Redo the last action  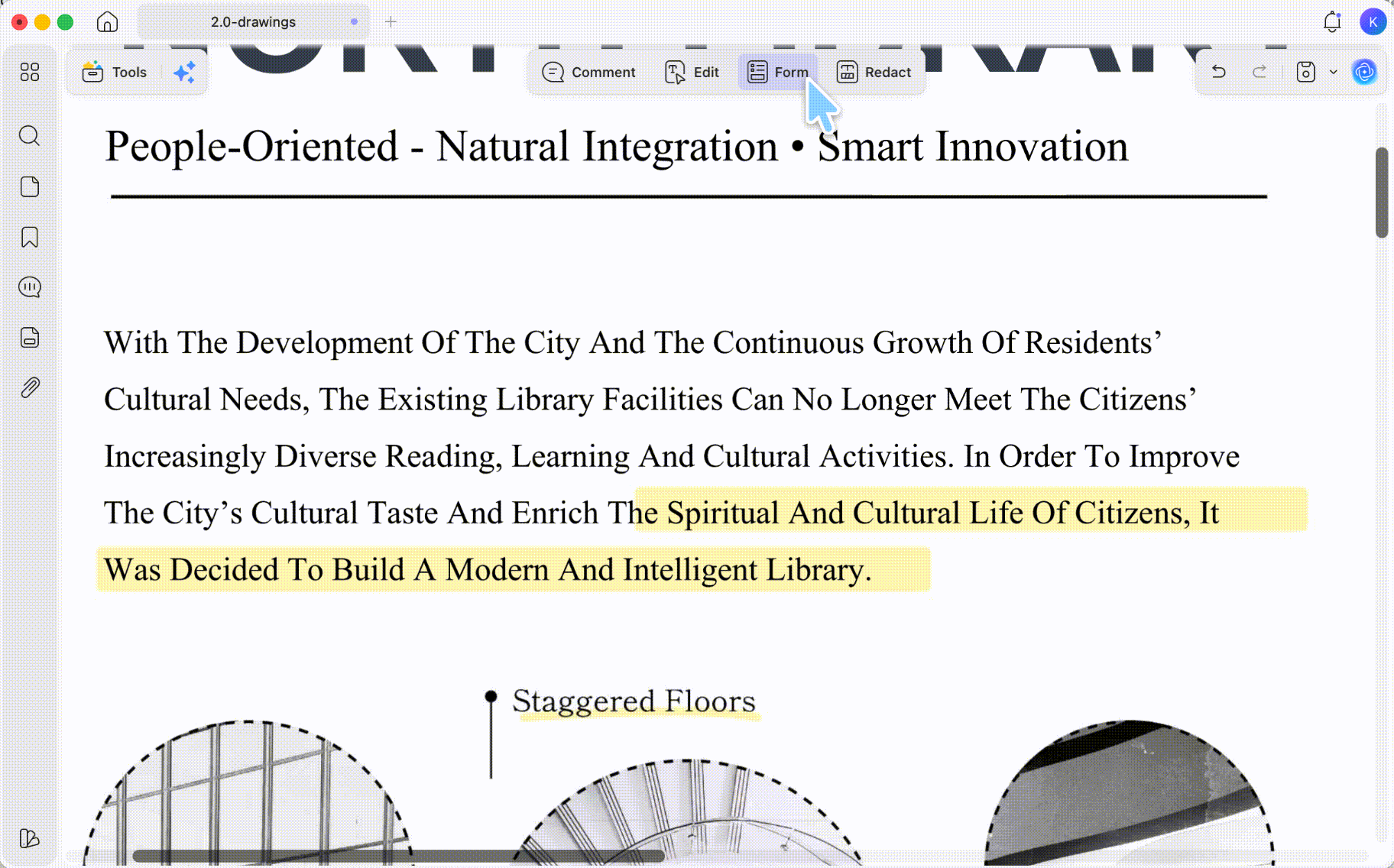click(1259, 72)
